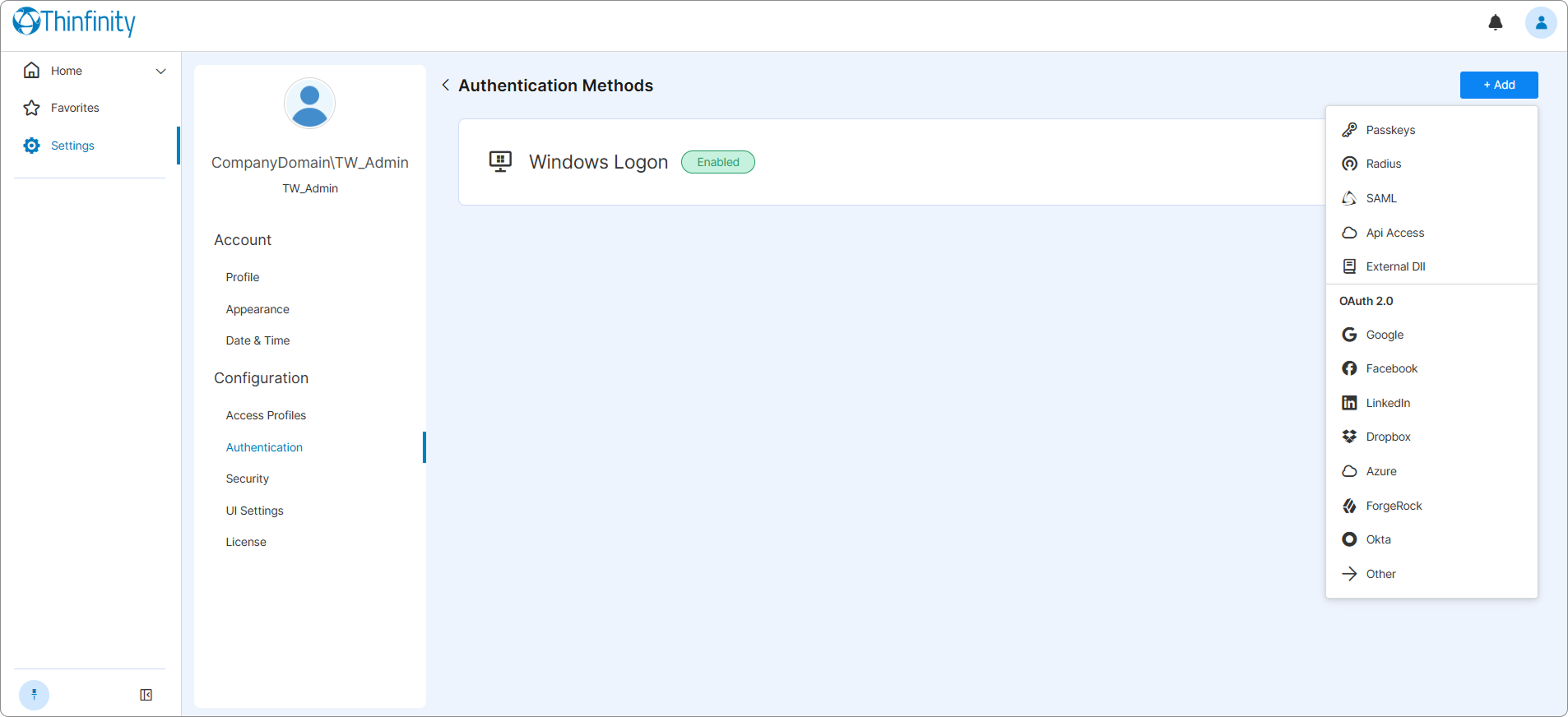Image resolution: width=1568 pixels, height=717 pixels.
Task: Click the Favorites star icon
Action: click(x=31, y=108)
